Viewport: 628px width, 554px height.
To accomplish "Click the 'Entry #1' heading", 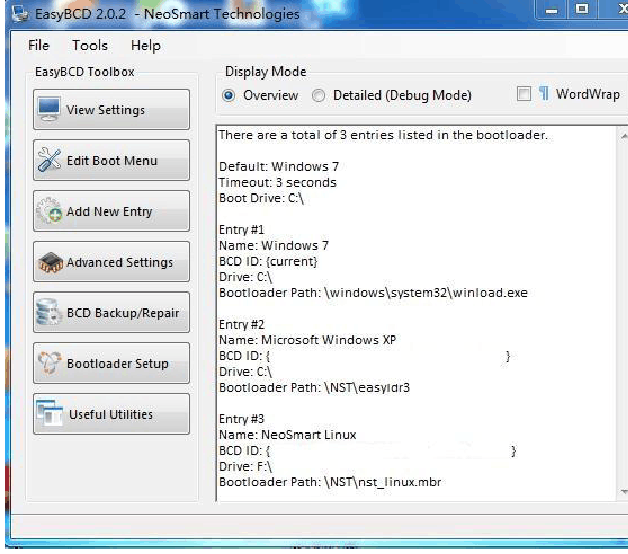I will [242, 230].
